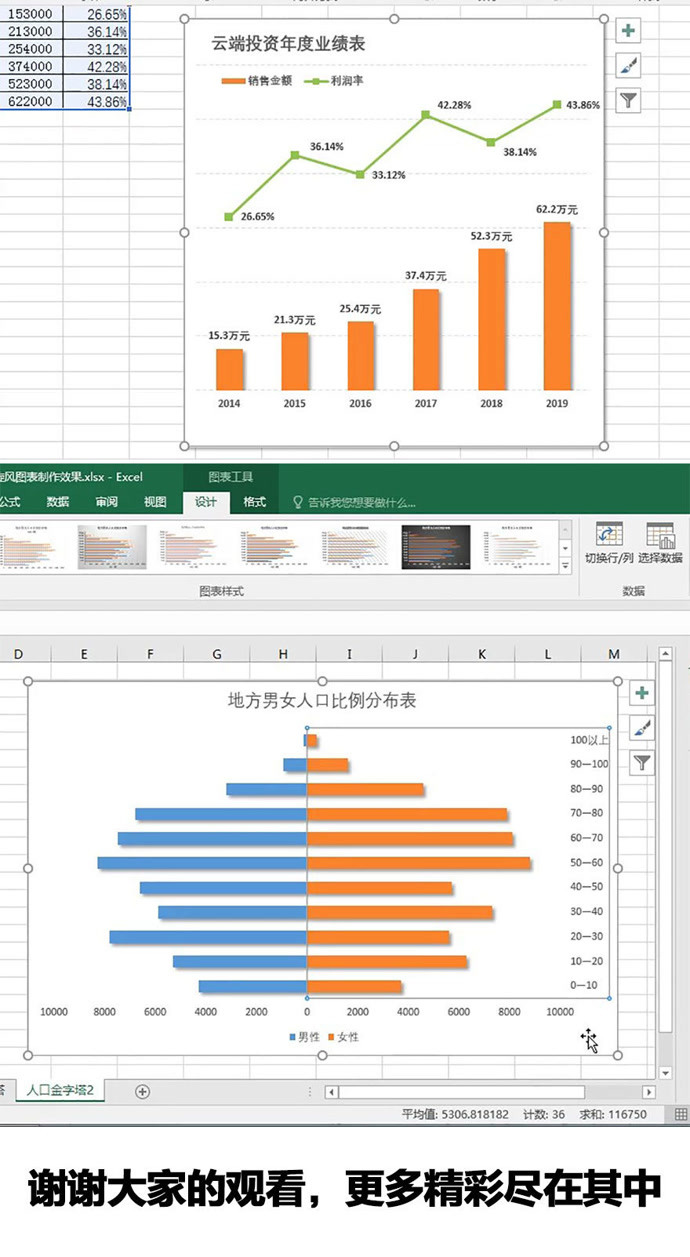The height and width of the screenshot is (1257, 690).
Task: Add a new sheet with the plus button
Action: (x=142, y=1091)
